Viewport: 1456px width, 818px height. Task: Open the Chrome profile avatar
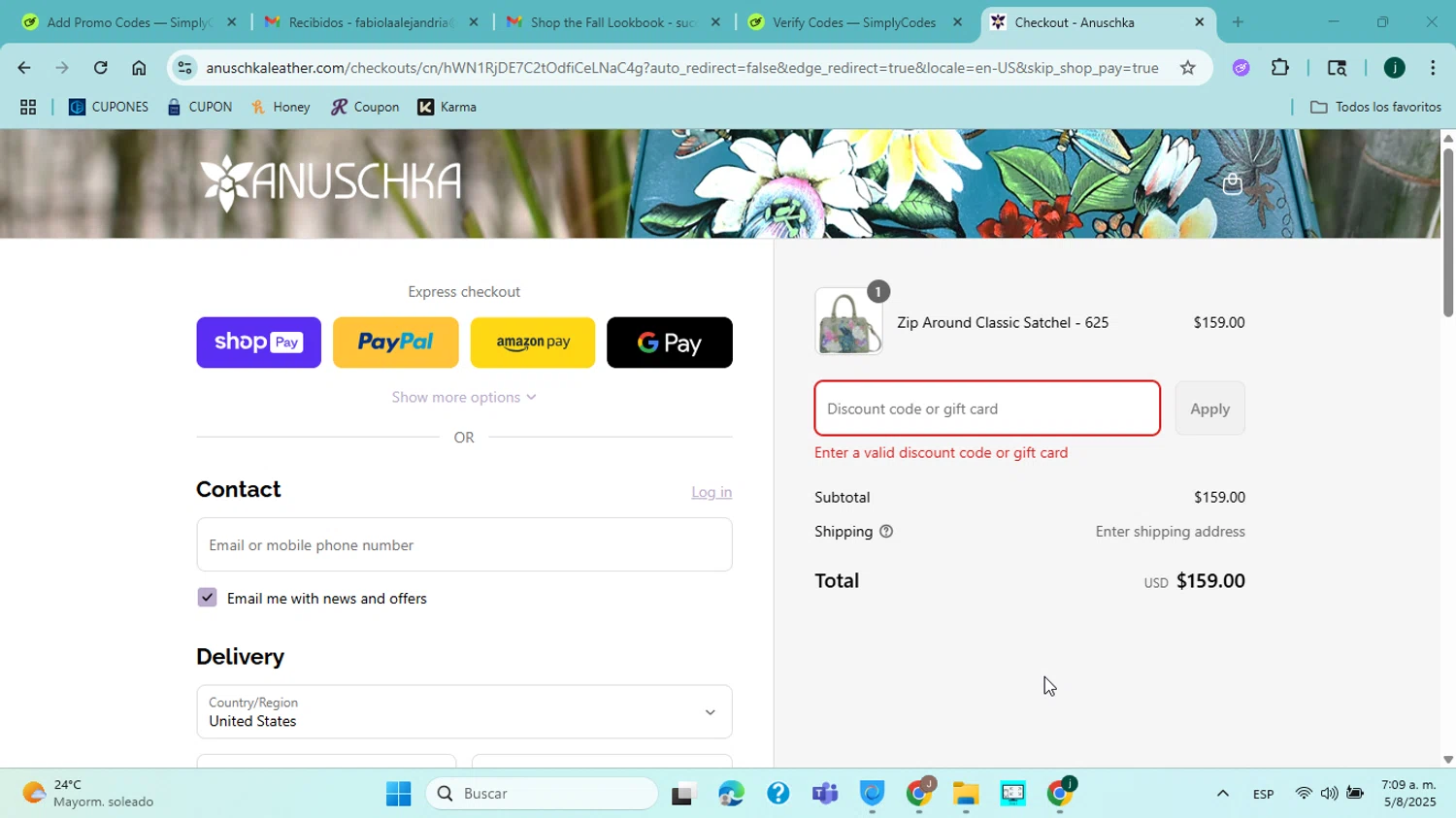(1394, 68)
